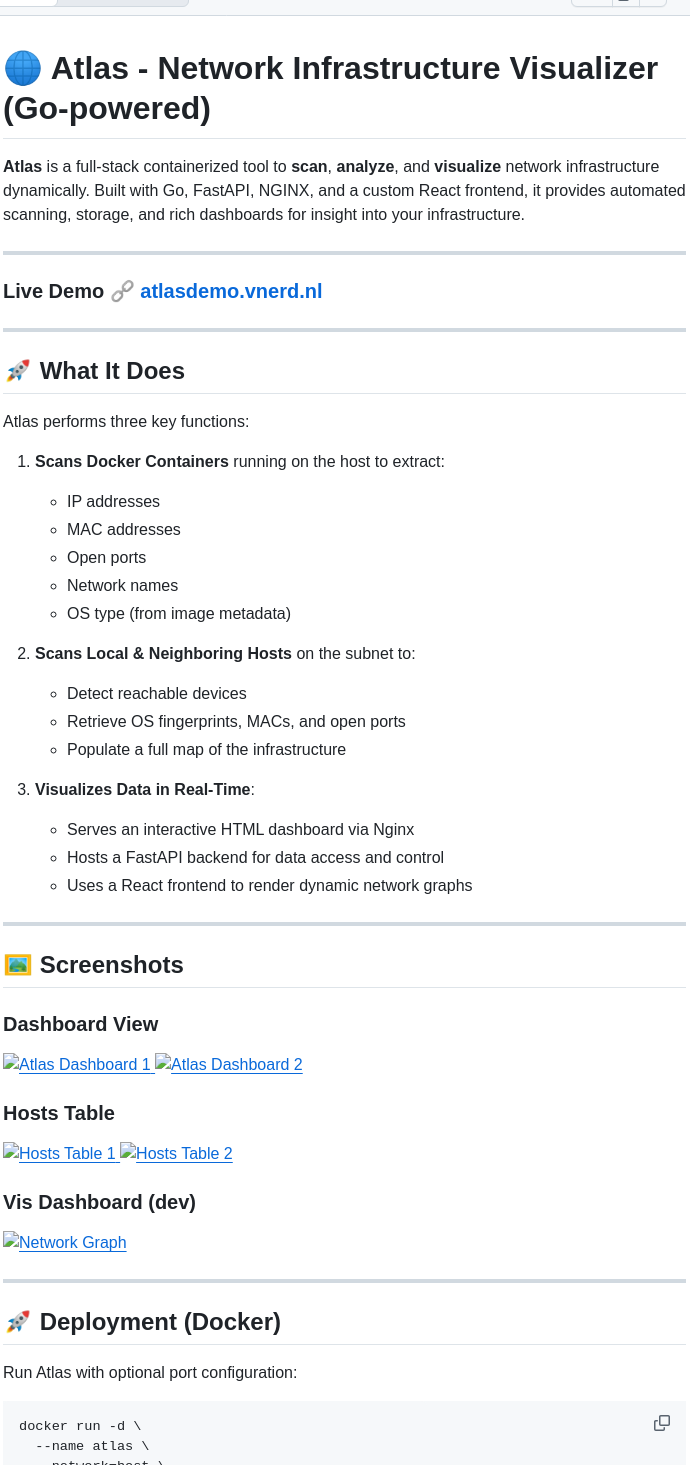Click the Vis Dashboard (dev) subheading
The height and width of the screenshot is (1465, 690).
pos(99,1202)
